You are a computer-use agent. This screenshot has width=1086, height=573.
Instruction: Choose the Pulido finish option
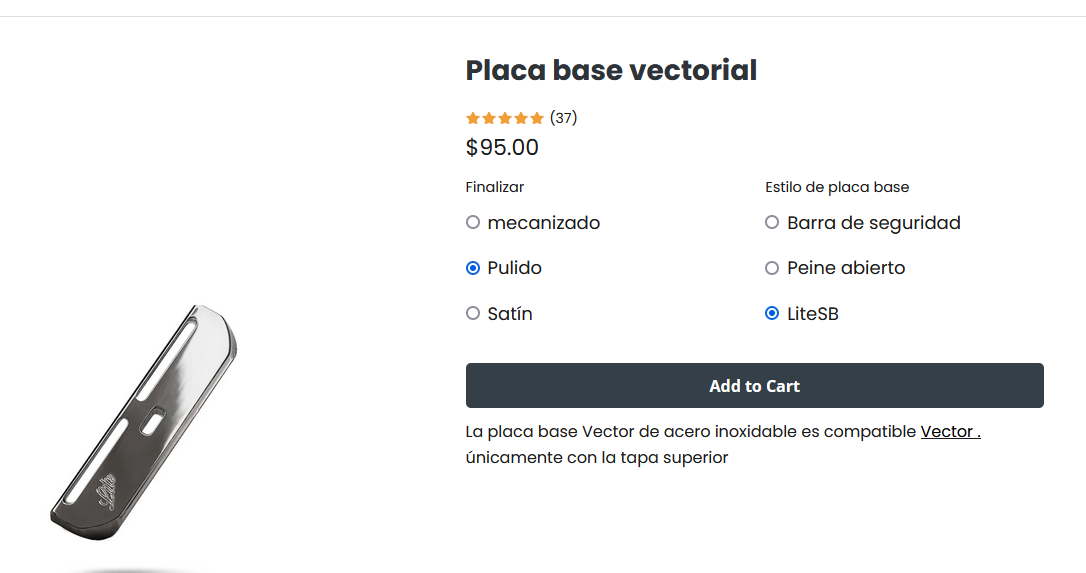coord(473,268)
